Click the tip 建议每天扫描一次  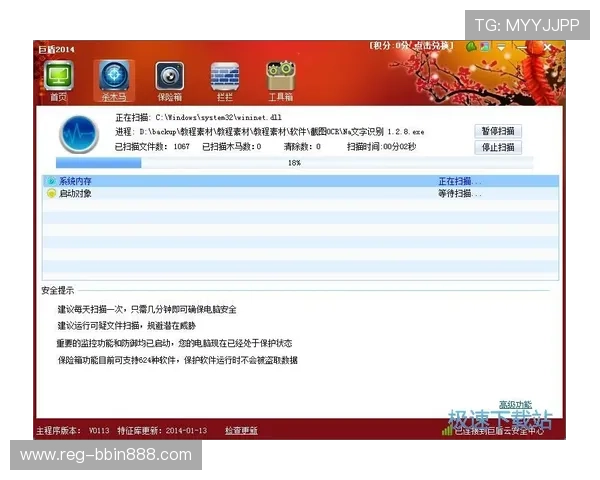[147, 309]
